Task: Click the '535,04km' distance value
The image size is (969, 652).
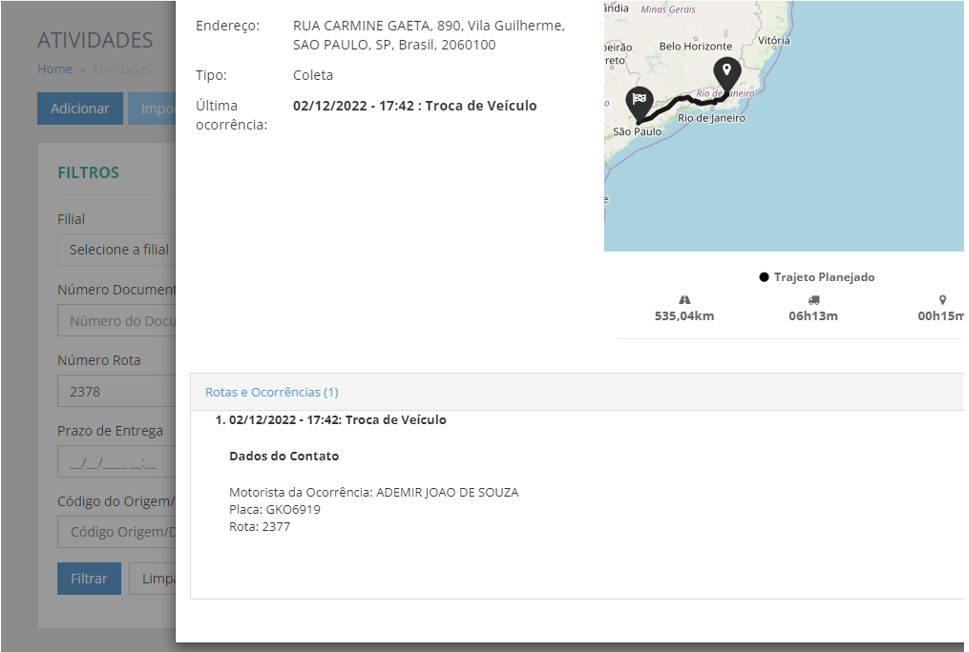Action: [x=684, y=316]
